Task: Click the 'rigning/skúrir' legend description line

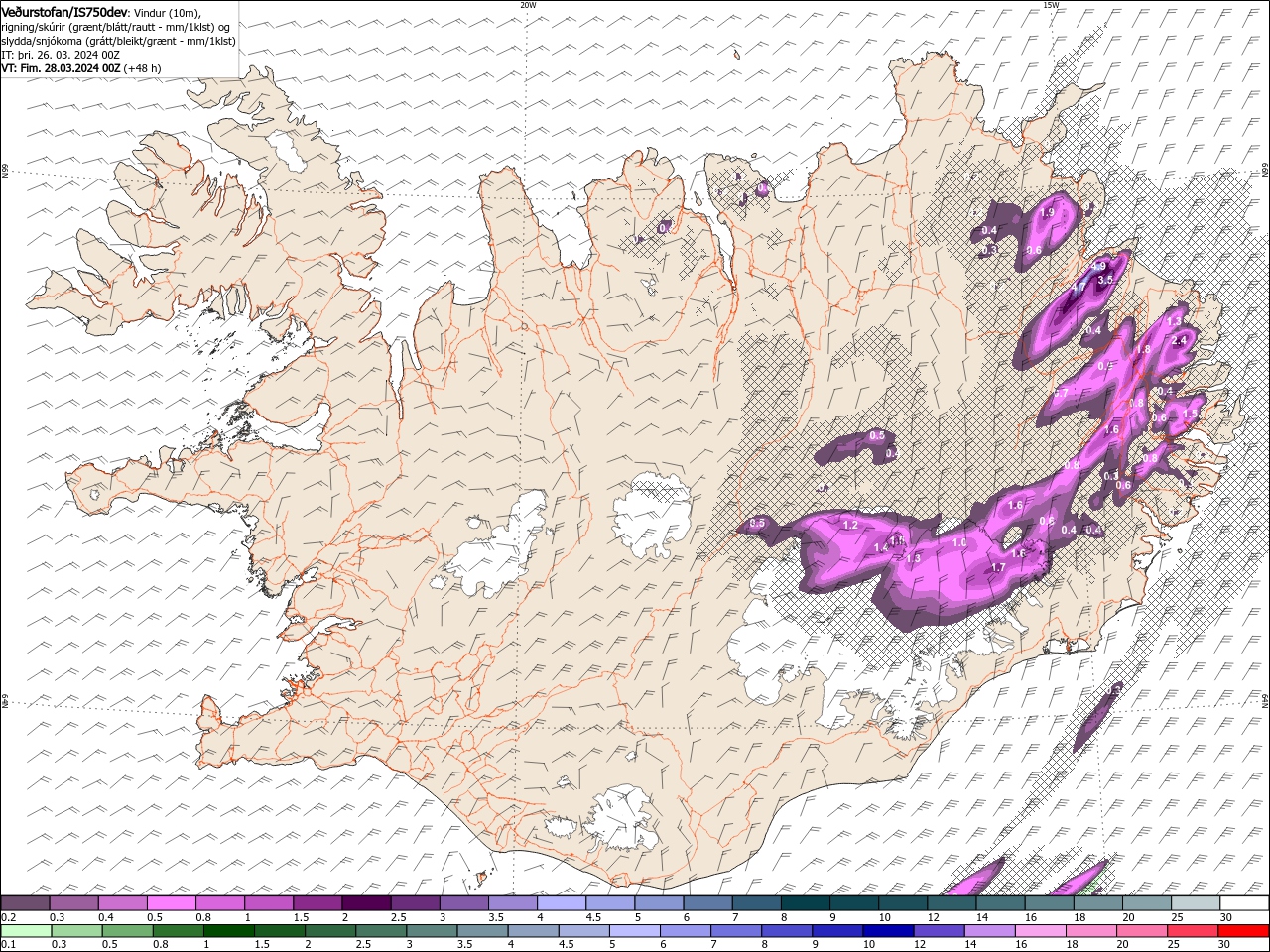Action: 118,27
